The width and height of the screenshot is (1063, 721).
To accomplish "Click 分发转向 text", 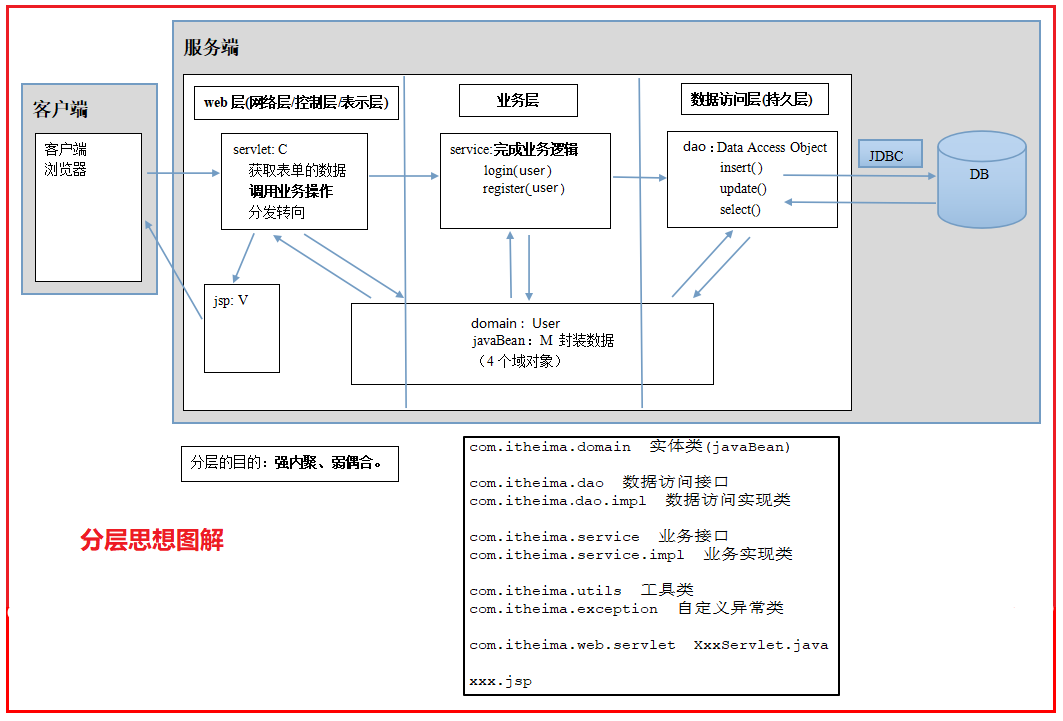I will point(277,212).
